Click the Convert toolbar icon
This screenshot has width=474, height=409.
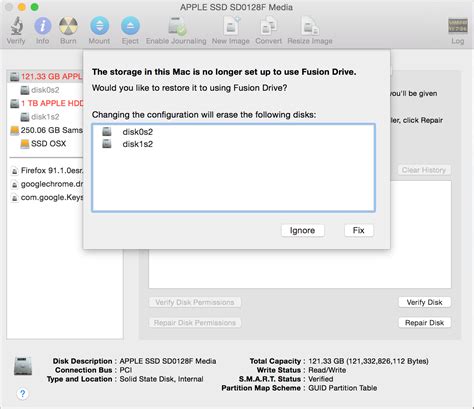(x=268, y=26)
